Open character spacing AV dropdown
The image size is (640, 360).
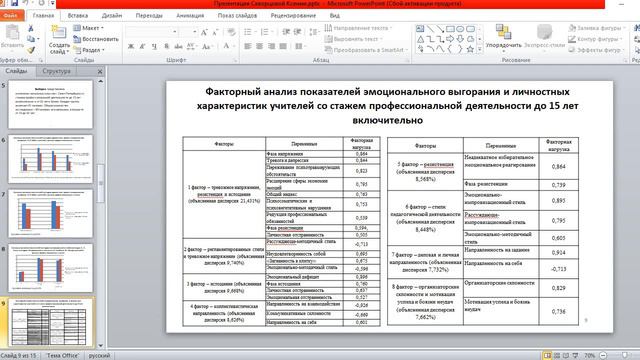pyautogui.click(x=191, y=47)
